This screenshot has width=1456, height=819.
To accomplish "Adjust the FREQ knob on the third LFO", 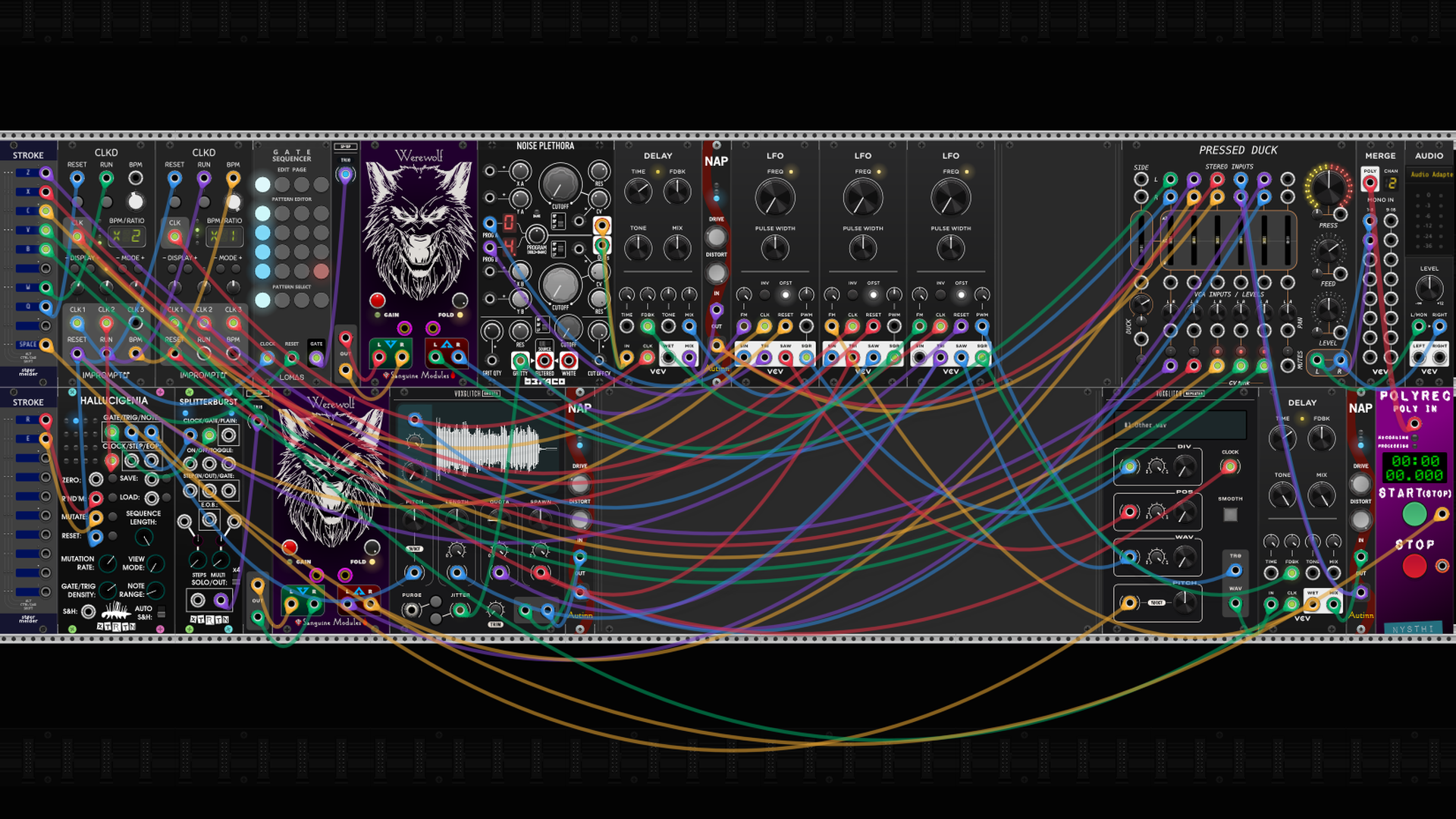I will [x=950, y=198].
